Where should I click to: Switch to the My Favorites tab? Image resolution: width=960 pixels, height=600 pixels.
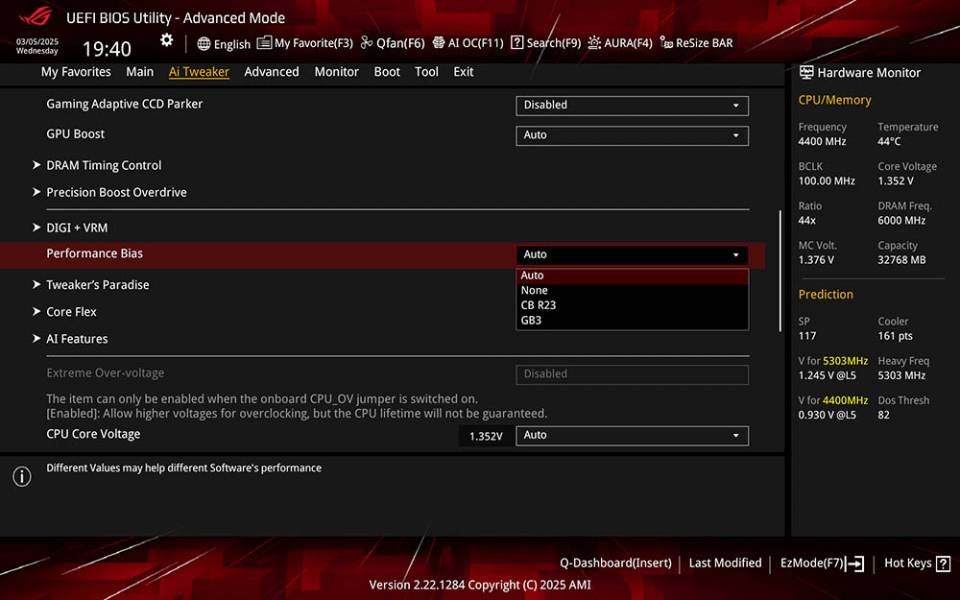[x=76, y=72]
